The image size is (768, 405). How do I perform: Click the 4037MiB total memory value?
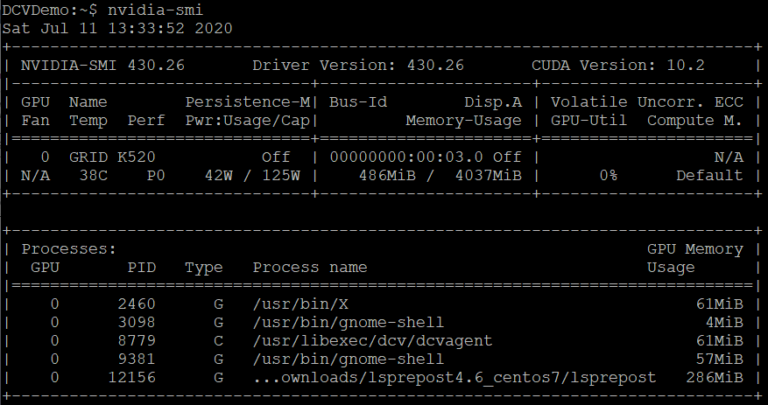pyautogui.click(x=488, y=175)
